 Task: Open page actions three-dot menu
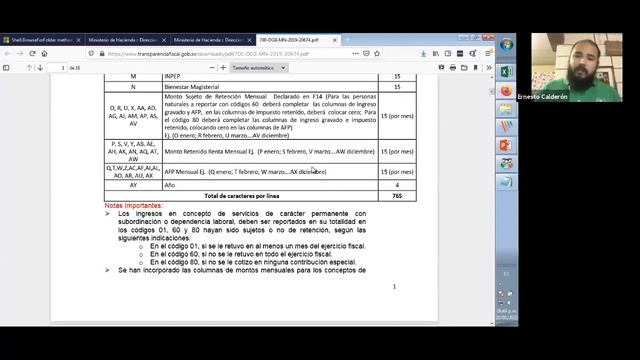[356, 53]
